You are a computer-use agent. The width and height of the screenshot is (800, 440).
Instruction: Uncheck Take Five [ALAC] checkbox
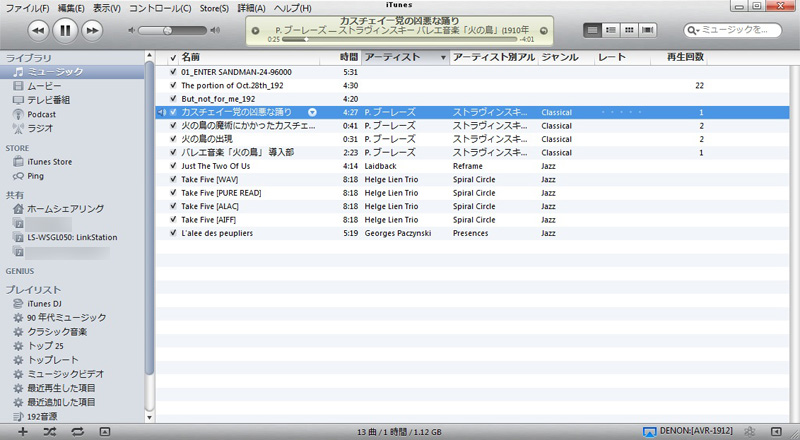pyautogui.click(x=173, y=206)
